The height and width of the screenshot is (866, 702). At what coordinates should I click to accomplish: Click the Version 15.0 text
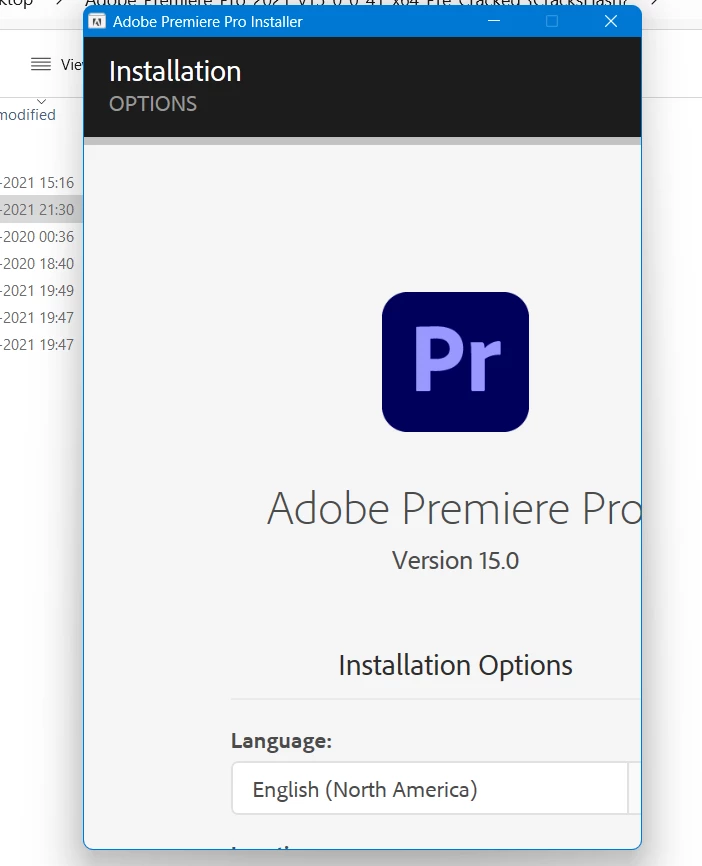[x=455, y=560]
